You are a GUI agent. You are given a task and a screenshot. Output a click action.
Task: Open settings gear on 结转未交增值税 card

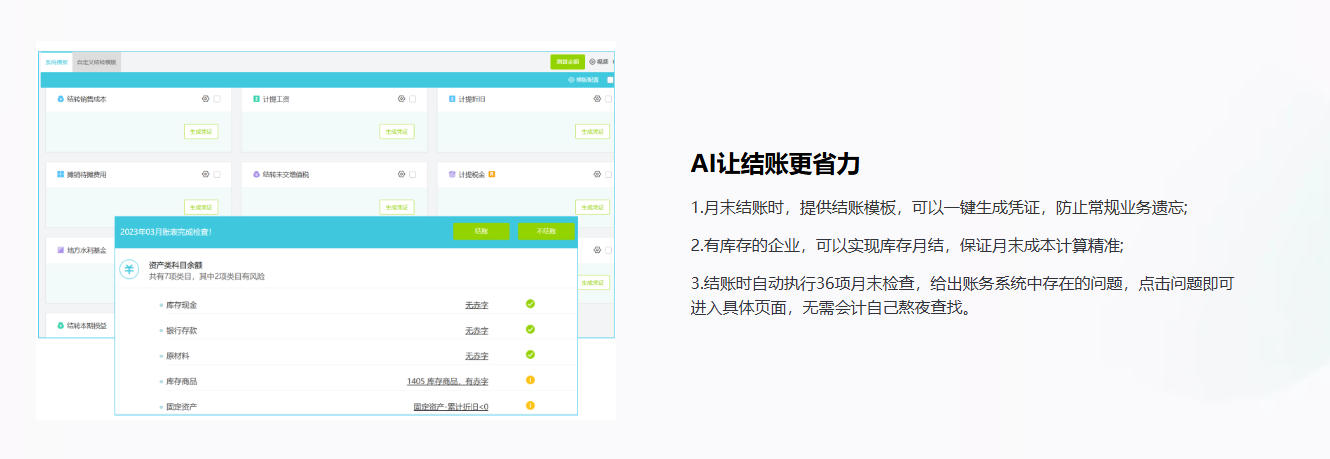tap(401, 174)
